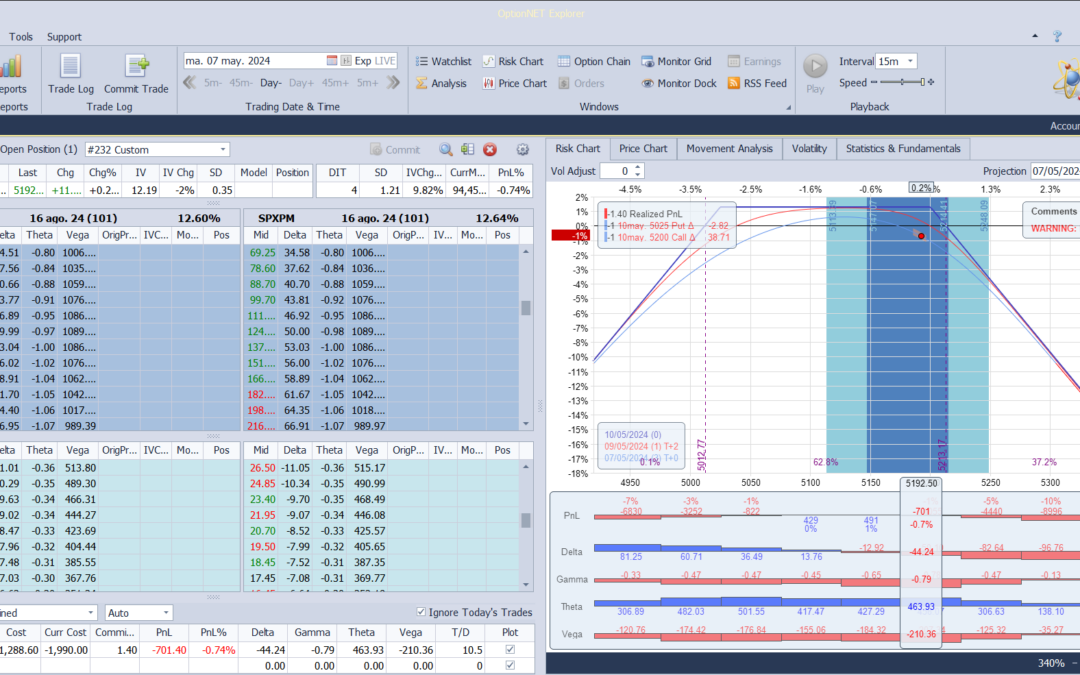This screenshot has width=1080, height=675.
Task: Expand the Auto dropdown
Action: (x=166, y=612)
